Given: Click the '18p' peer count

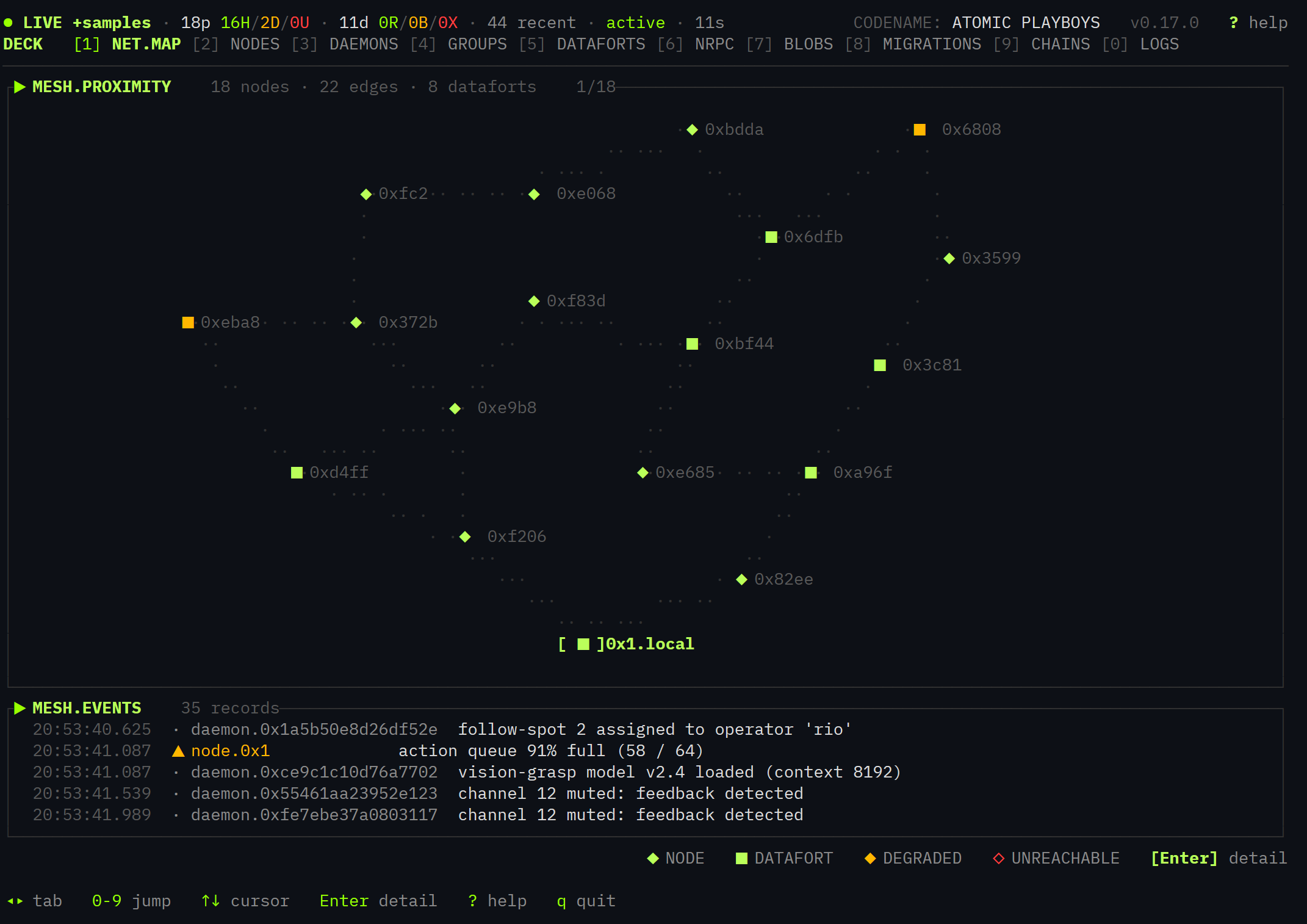Looking at the screenshot, I should 195,23.
